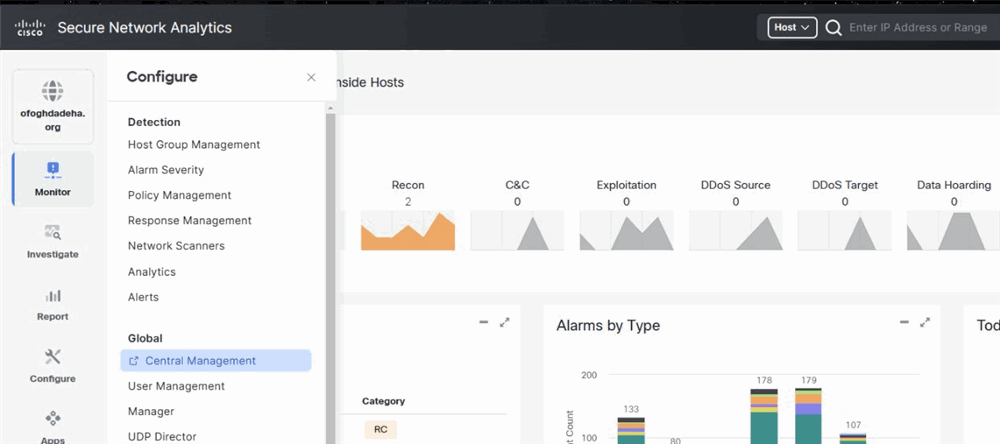Image resolution: width=1000 pixels, height=444 pixels.
Task: Click the Cisco logo
Action: tap(28, 28)
